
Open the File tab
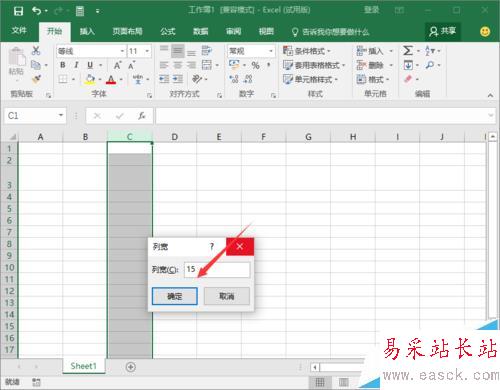[19, 31]
